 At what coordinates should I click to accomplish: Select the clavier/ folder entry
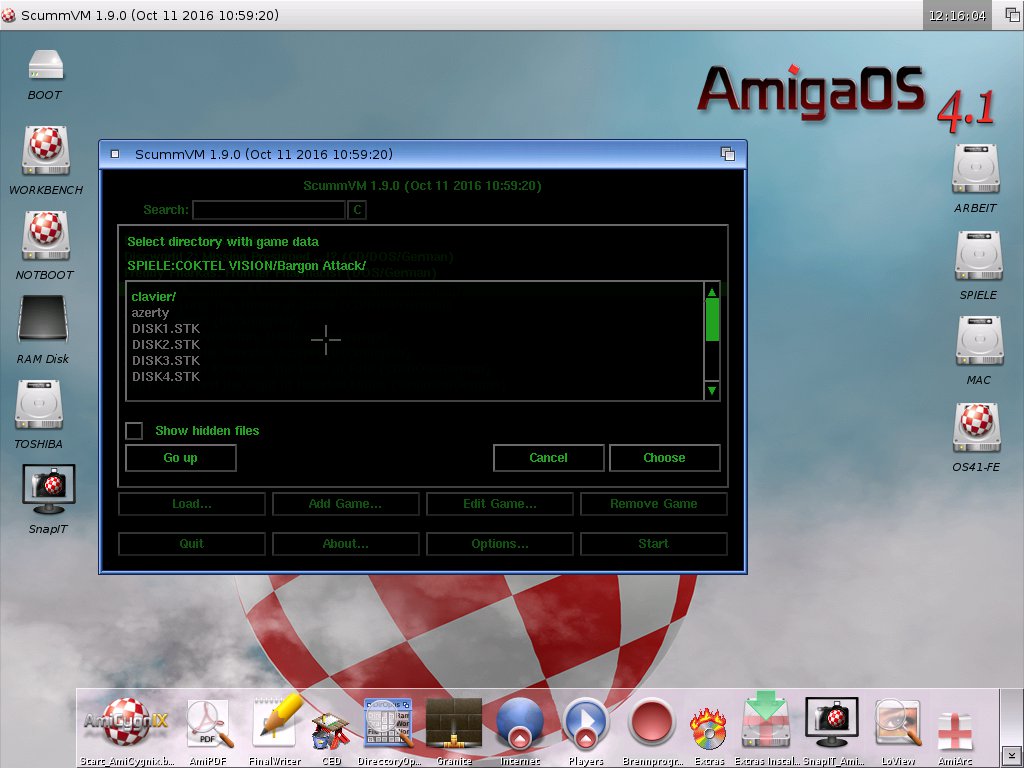(x=415, y=296)
